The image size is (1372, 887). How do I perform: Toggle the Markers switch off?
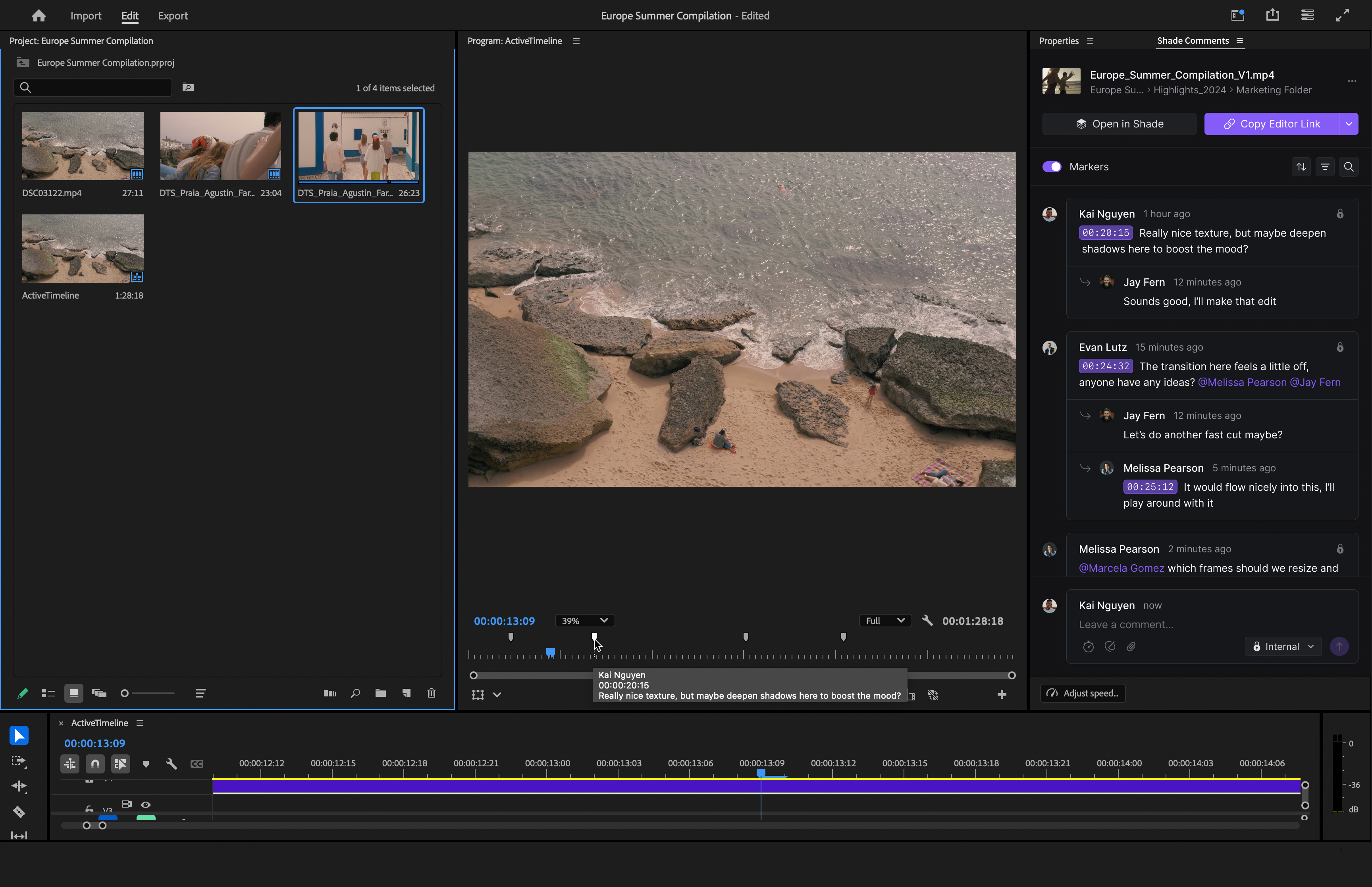tap(1052, 167)
